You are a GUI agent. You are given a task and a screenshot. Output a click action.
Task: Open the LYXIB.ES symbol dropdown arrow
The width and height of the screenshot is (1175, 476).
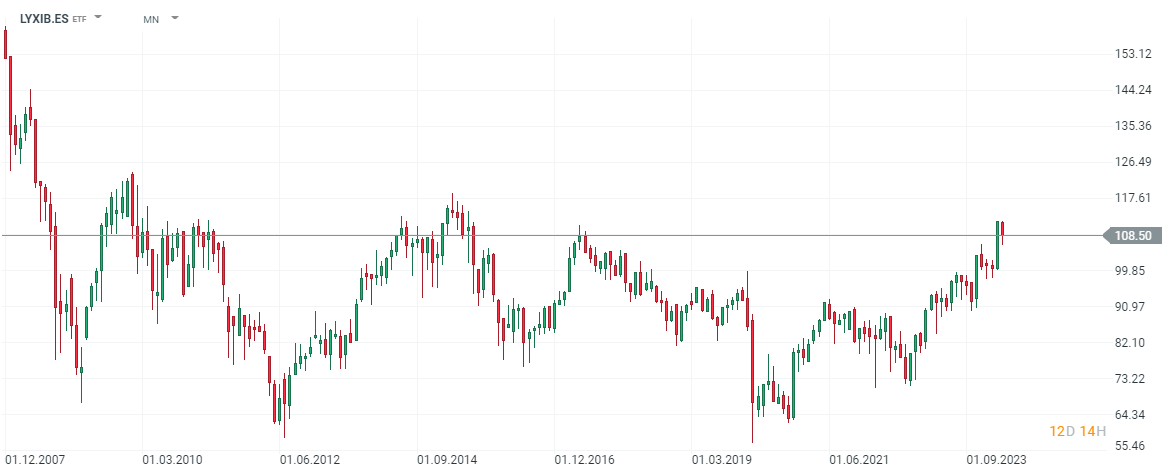pyautogui.click(x=98, y=18)
